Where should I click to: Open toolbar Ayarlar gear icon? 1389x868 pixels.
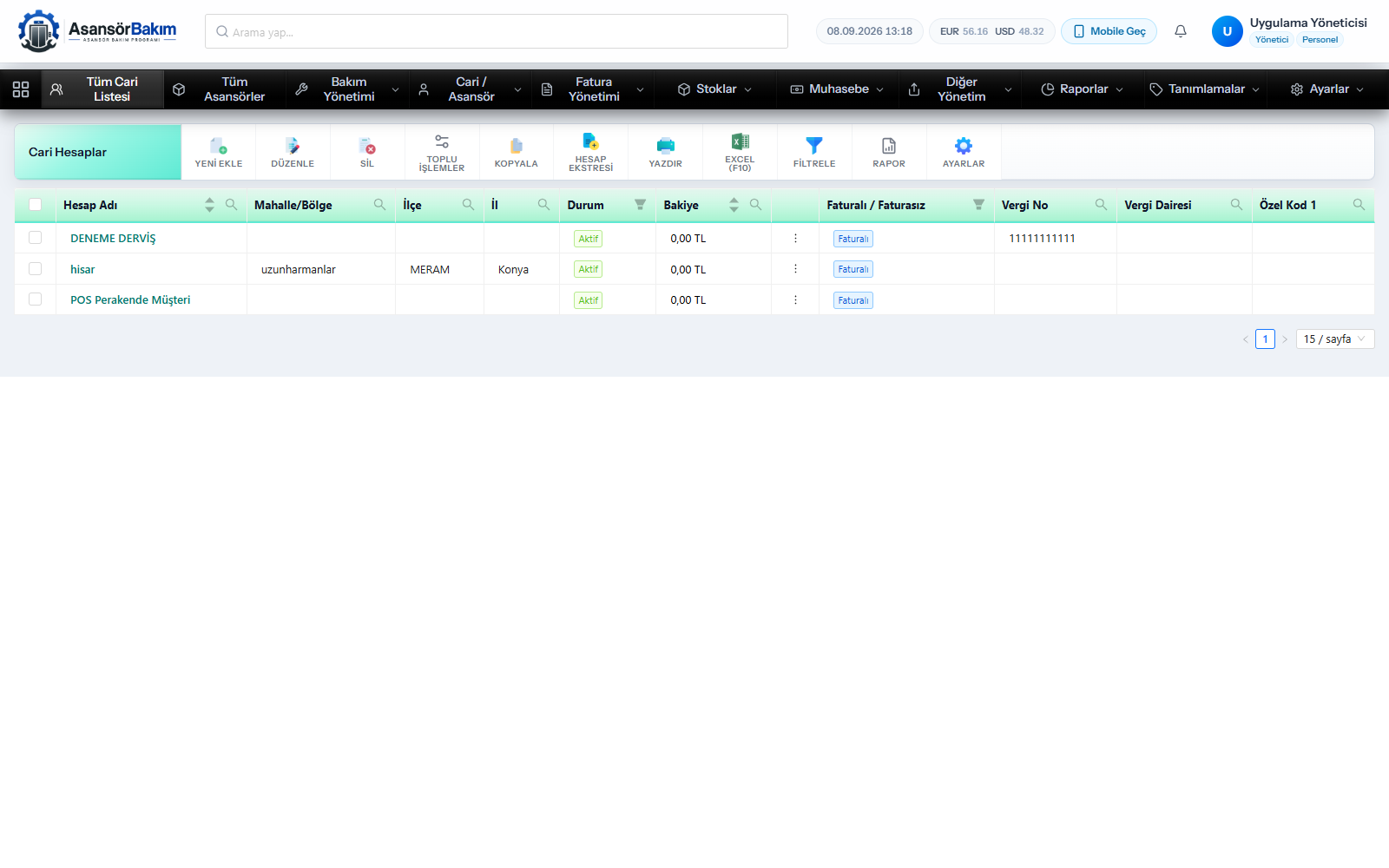[964, 146]
